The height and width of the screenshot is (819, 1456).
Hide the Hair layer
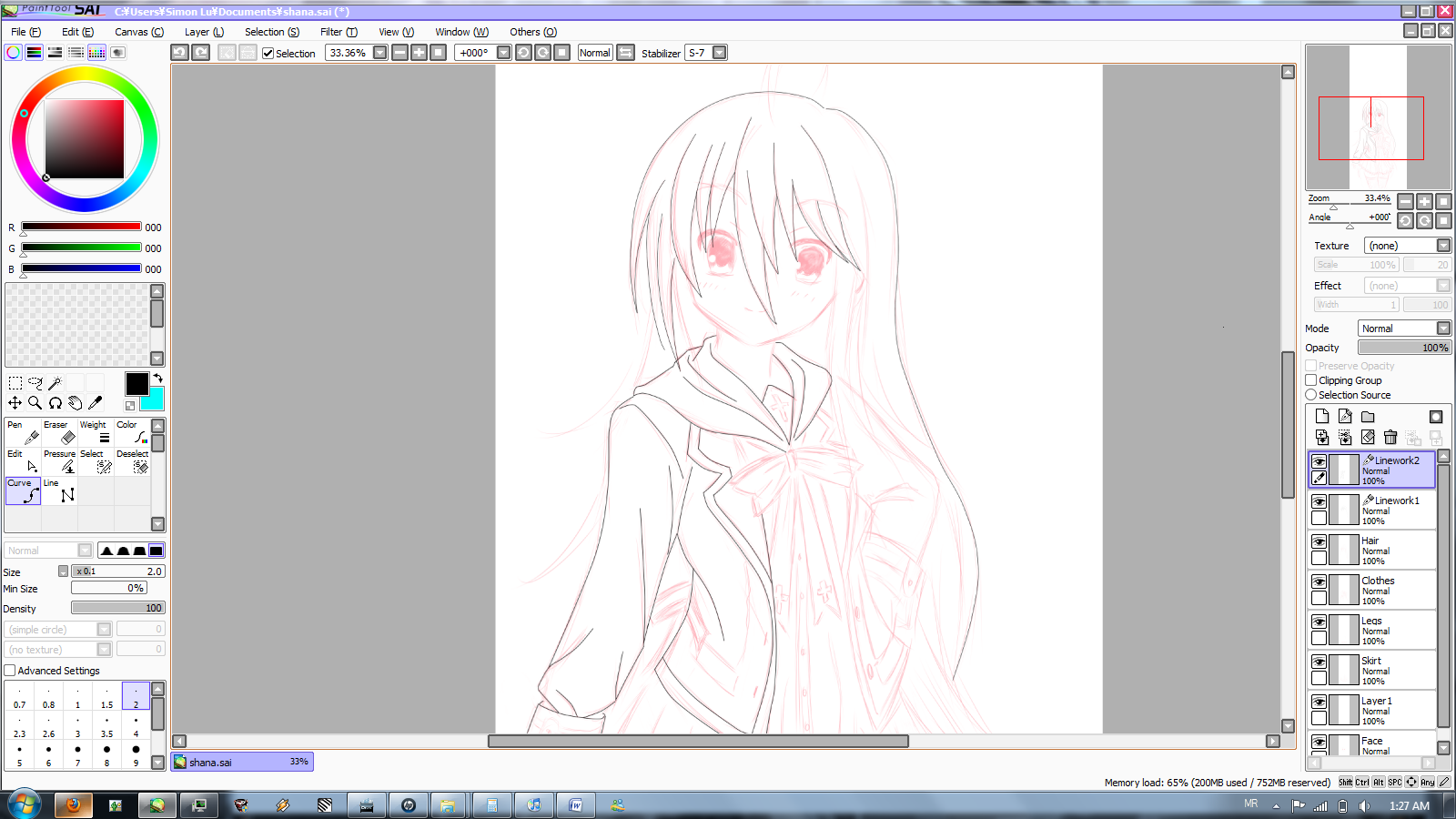1319,541
